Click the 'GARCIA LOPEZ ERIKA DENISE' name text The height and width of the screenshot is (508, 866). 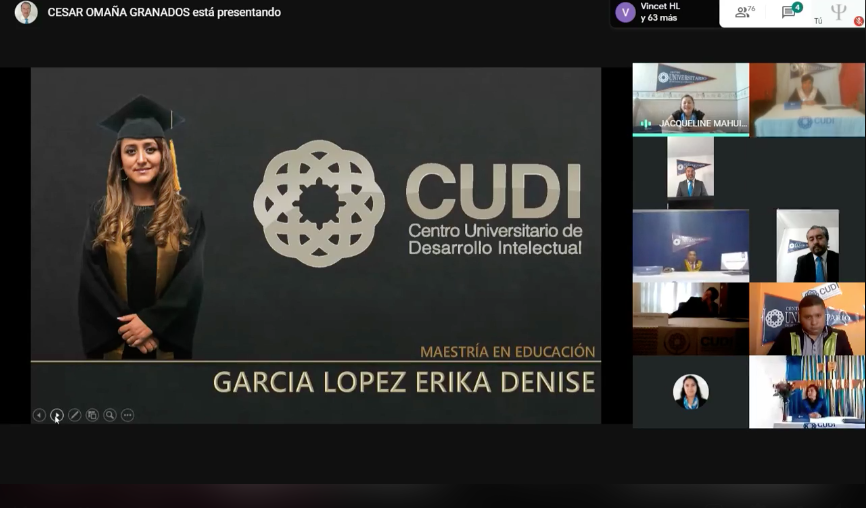tap(404, 382)
